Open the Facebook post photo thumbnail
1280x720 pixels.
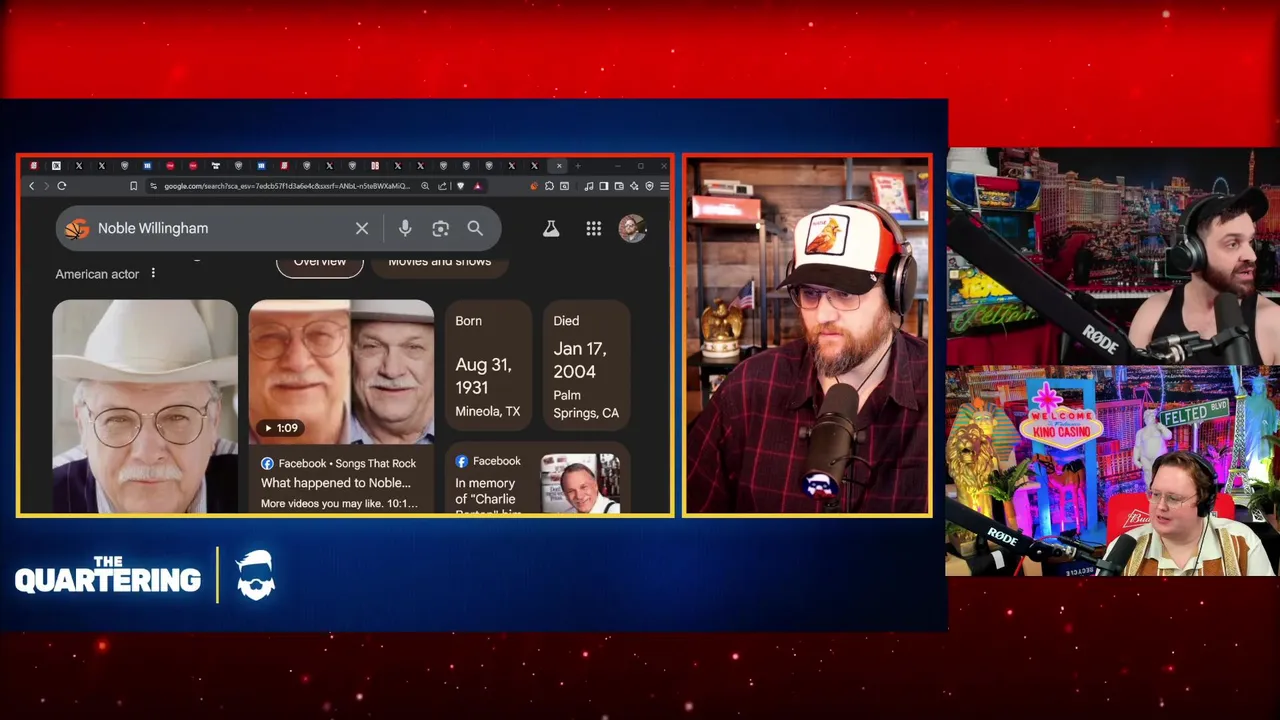pyautogui.click(x=580, y=483)
